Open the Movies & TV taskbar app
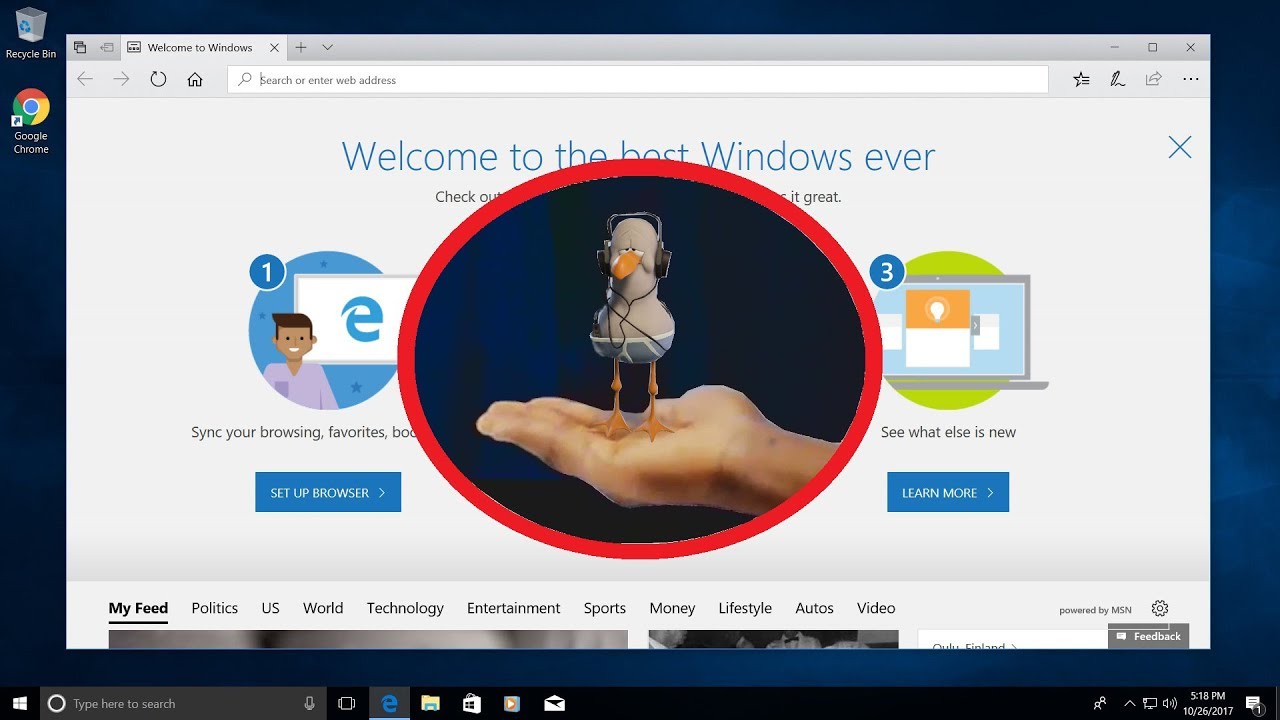Screen dimensions: 1280x720 512,703
